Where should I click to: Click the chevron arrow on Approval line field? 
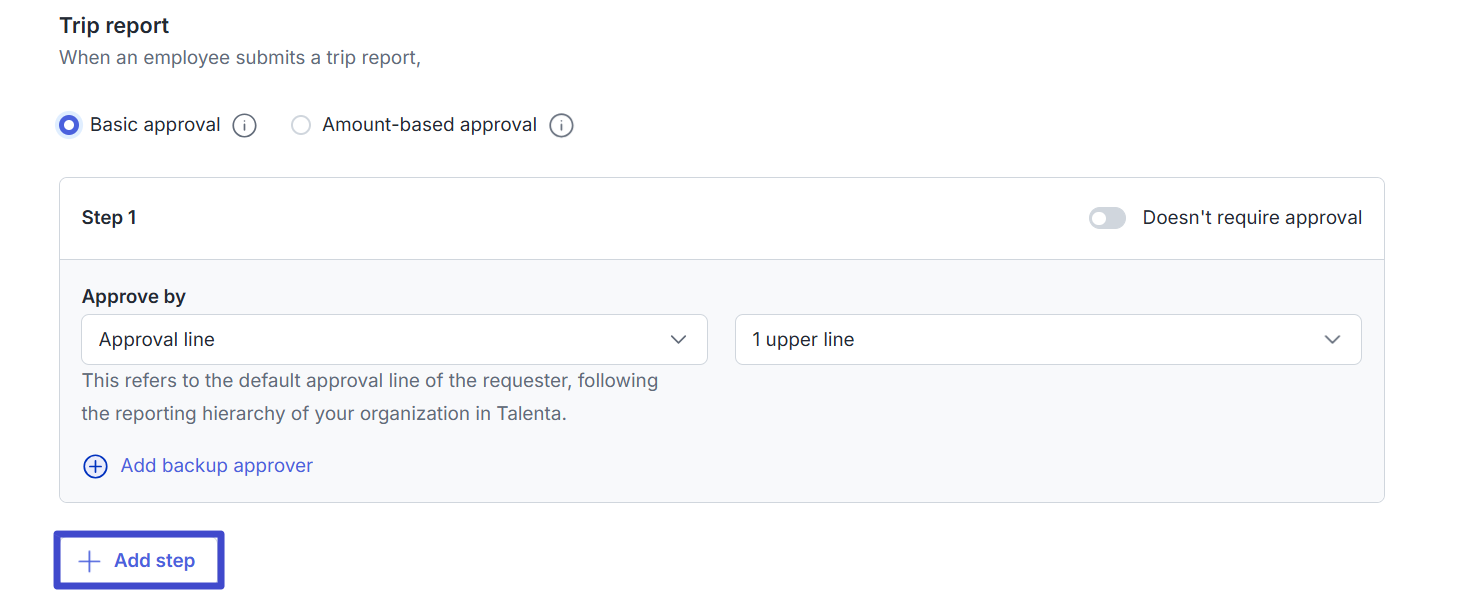click(x=678, y=340)
